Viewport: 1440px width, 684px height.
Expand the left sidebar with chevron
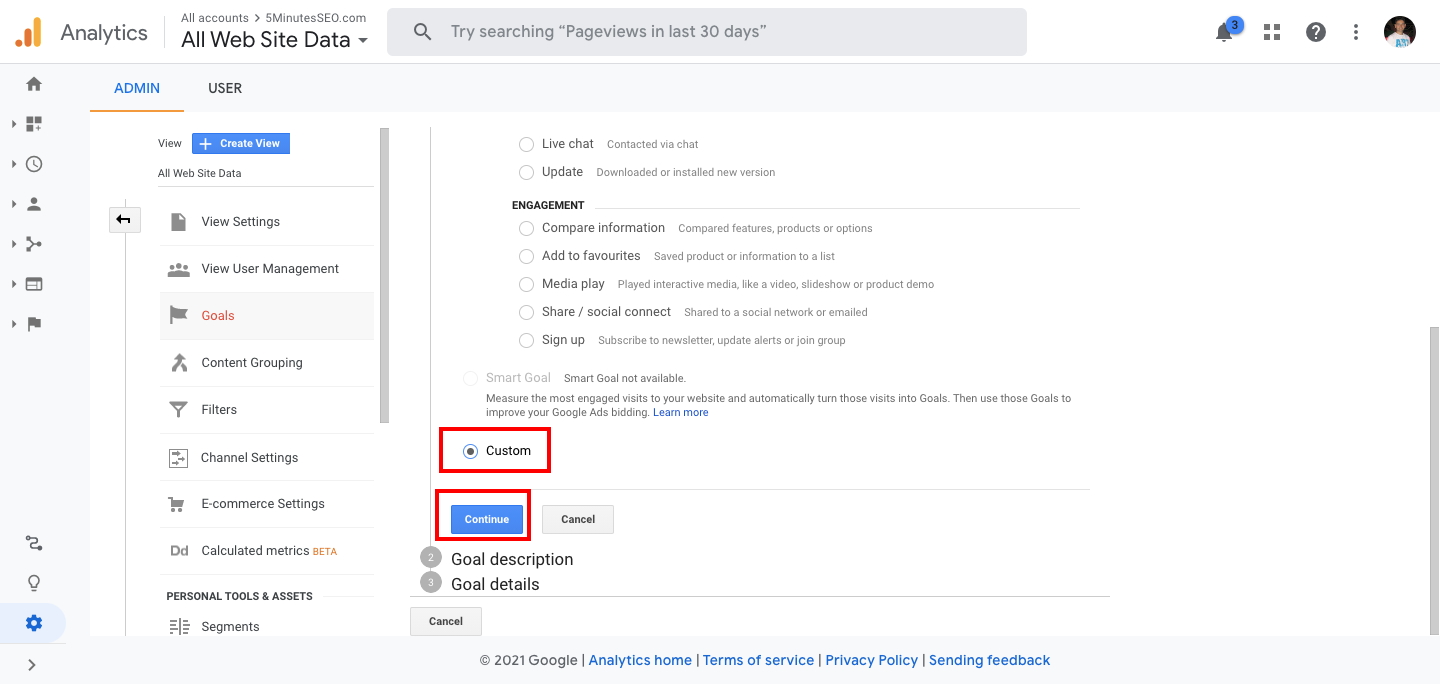[x=32, y=664]
